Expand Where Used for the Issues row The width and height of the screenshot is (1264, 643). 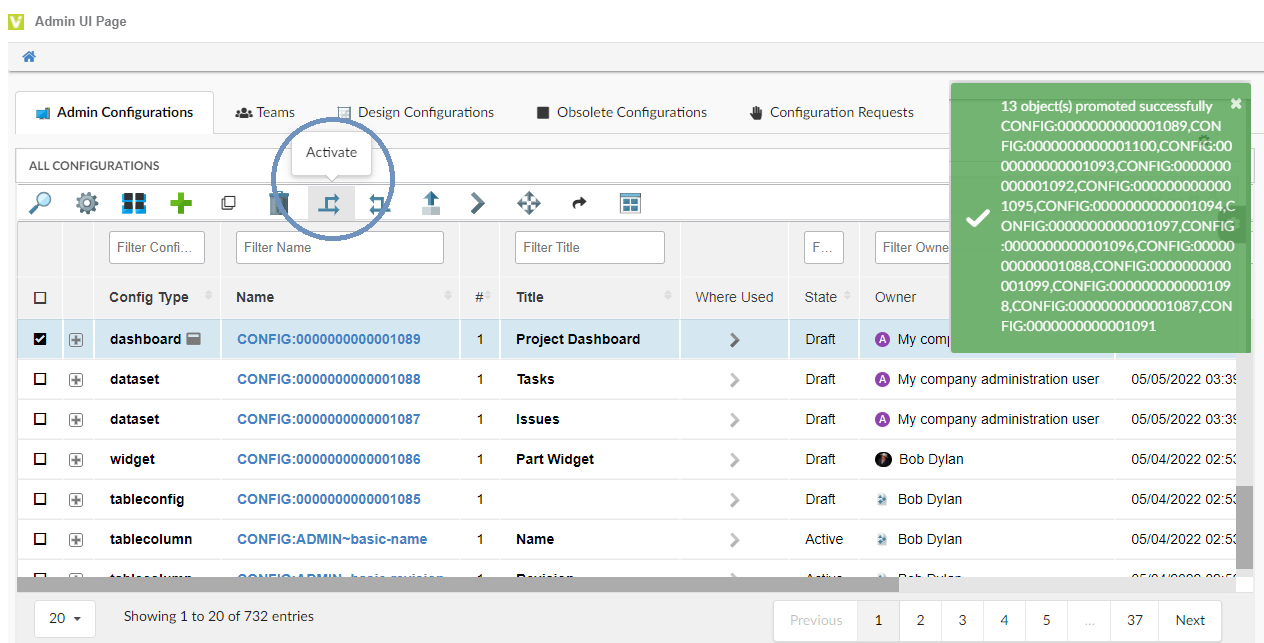(x=735, y=419)
